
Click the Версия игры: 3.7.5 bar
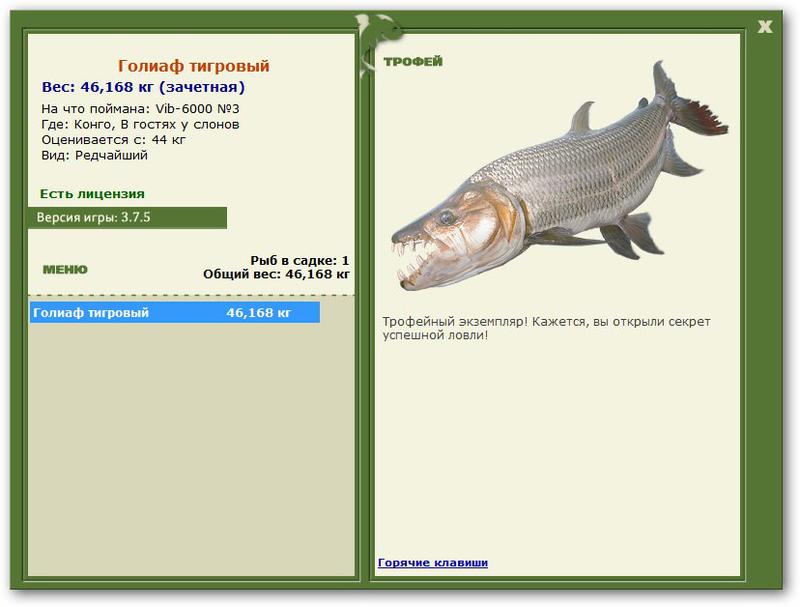coord(128,218)
